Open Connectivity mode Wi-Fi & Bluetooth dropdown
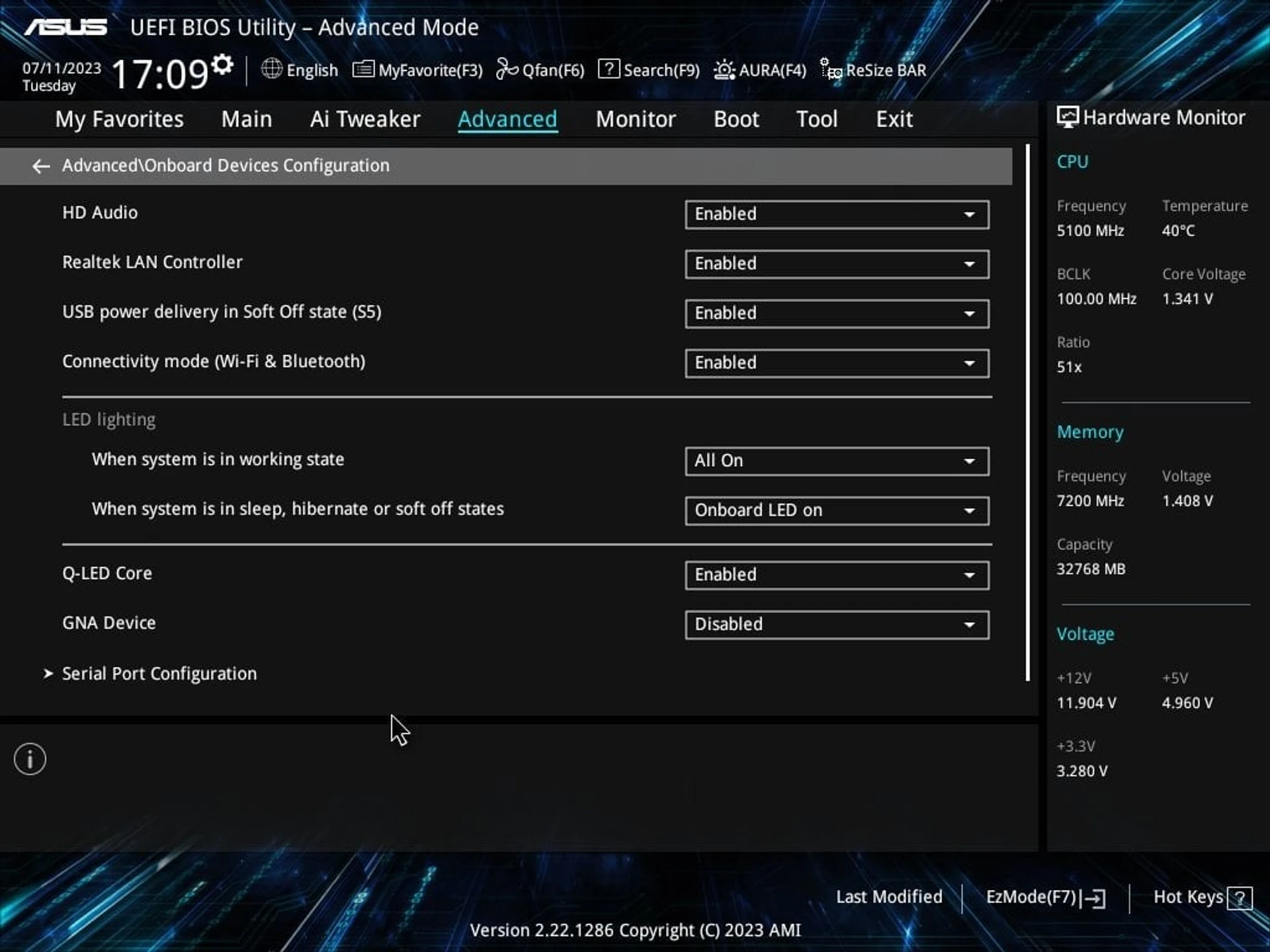Image resolution: width=1270 pixels, height=952 pixels. point(837,363)
